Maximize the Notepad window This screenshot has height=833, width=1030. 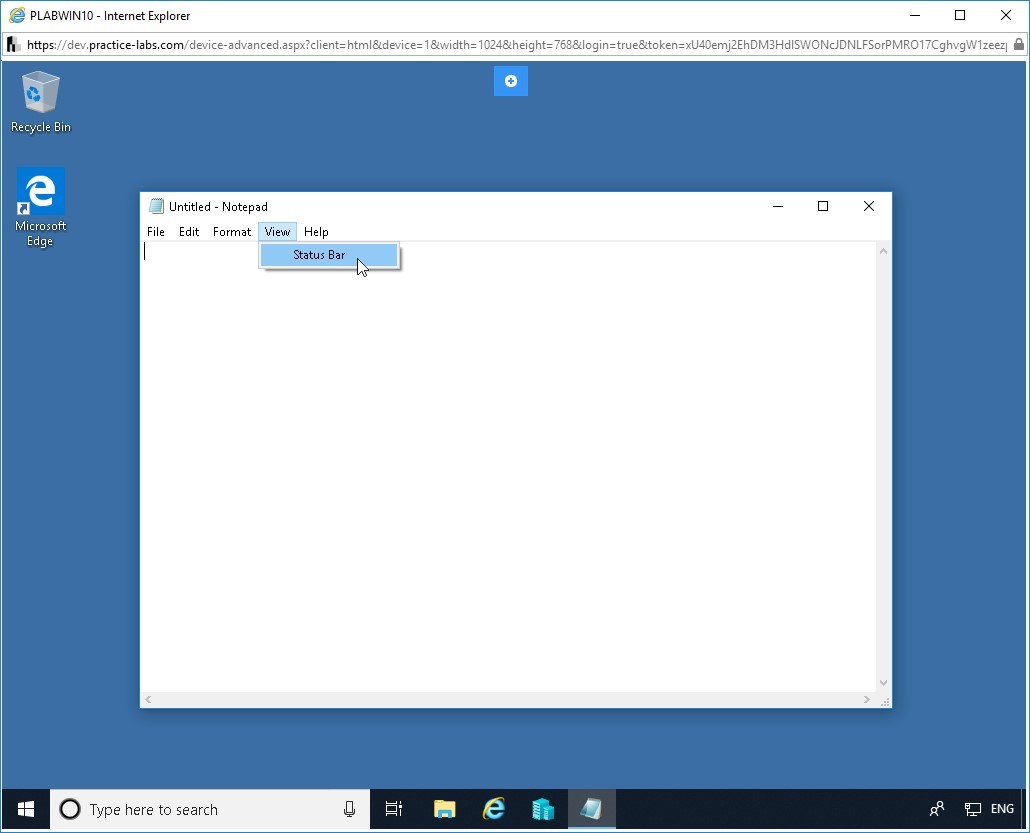[822, 206]
